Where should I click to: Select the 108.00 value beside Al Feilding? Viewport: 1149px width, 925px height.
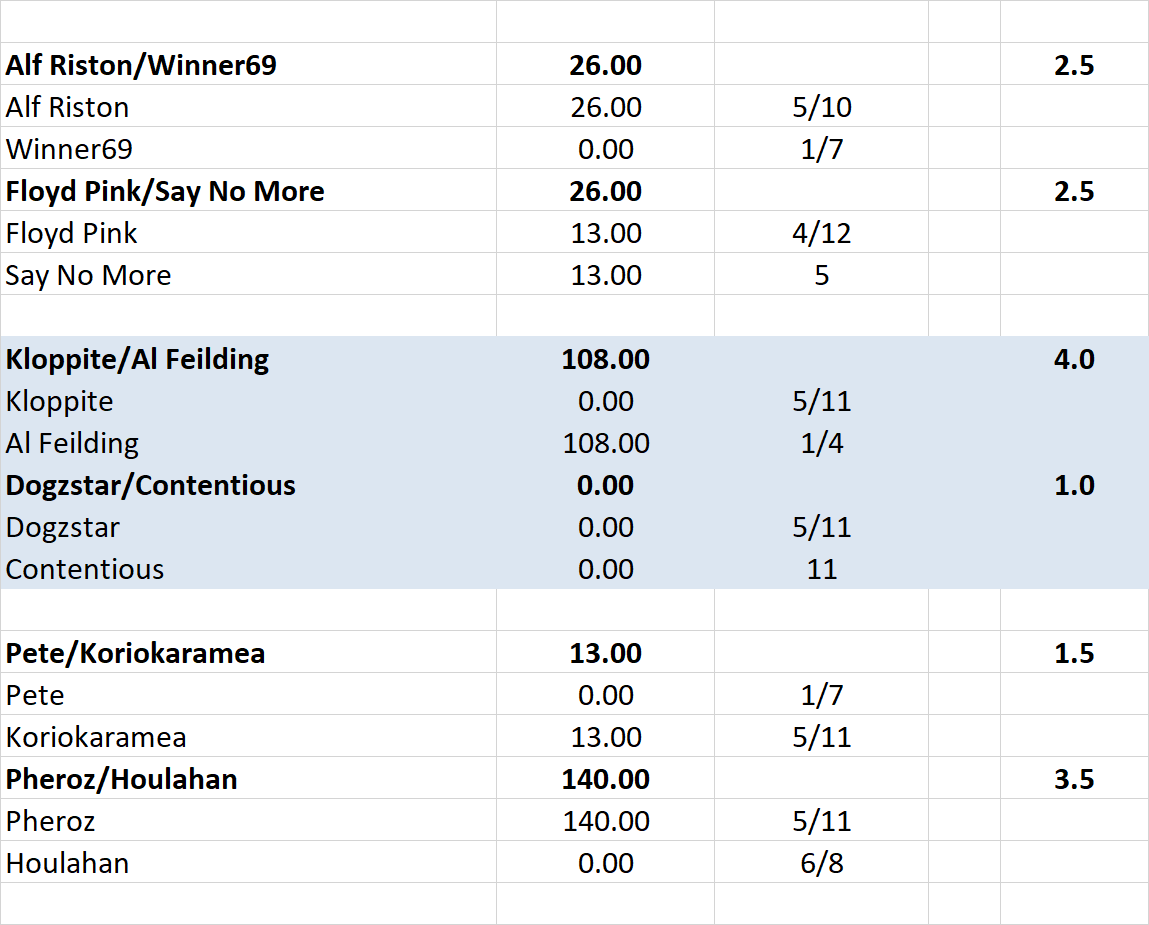(605, 444)
